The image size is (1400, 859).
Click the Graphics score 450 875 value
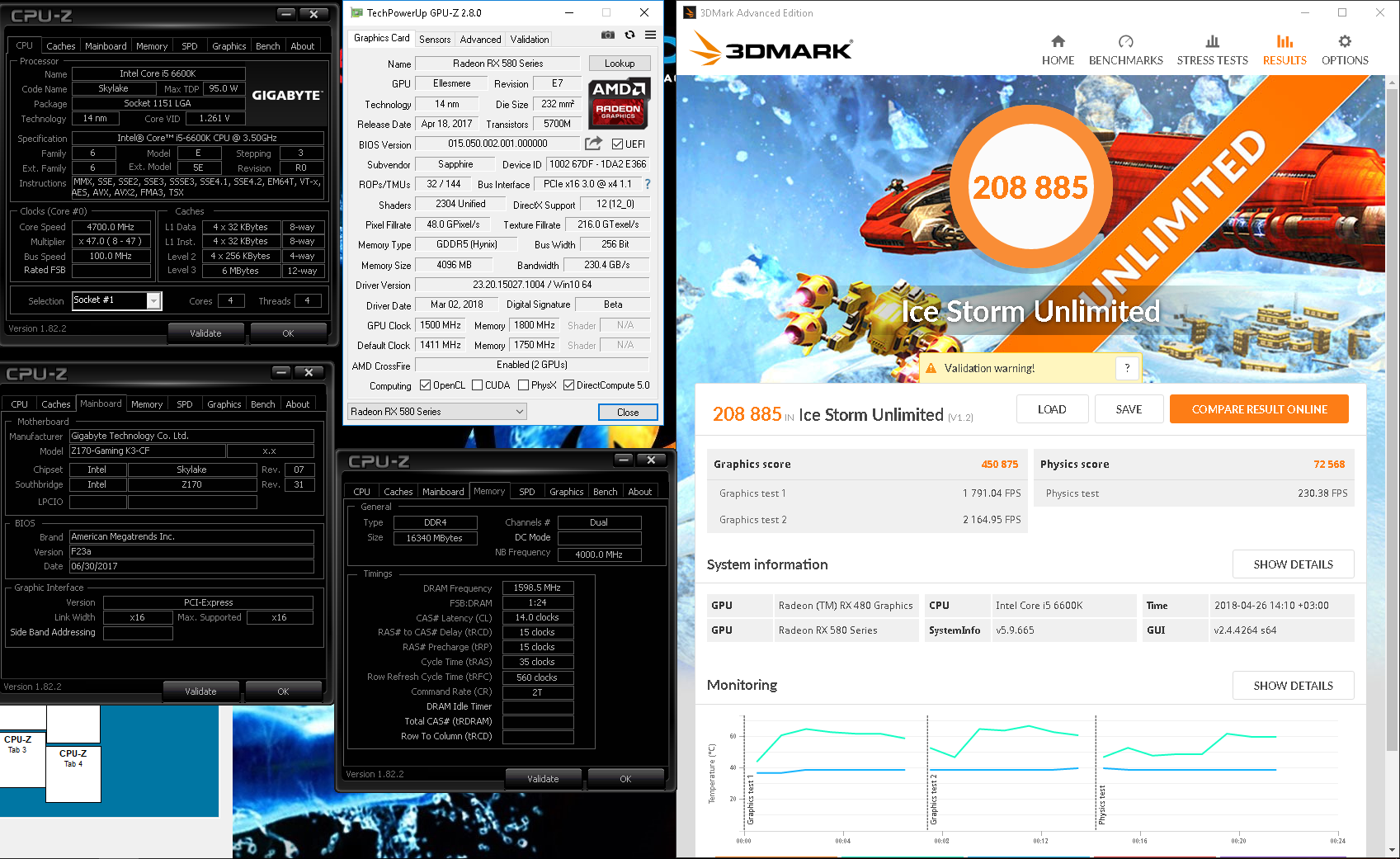(x=999, y=465)
